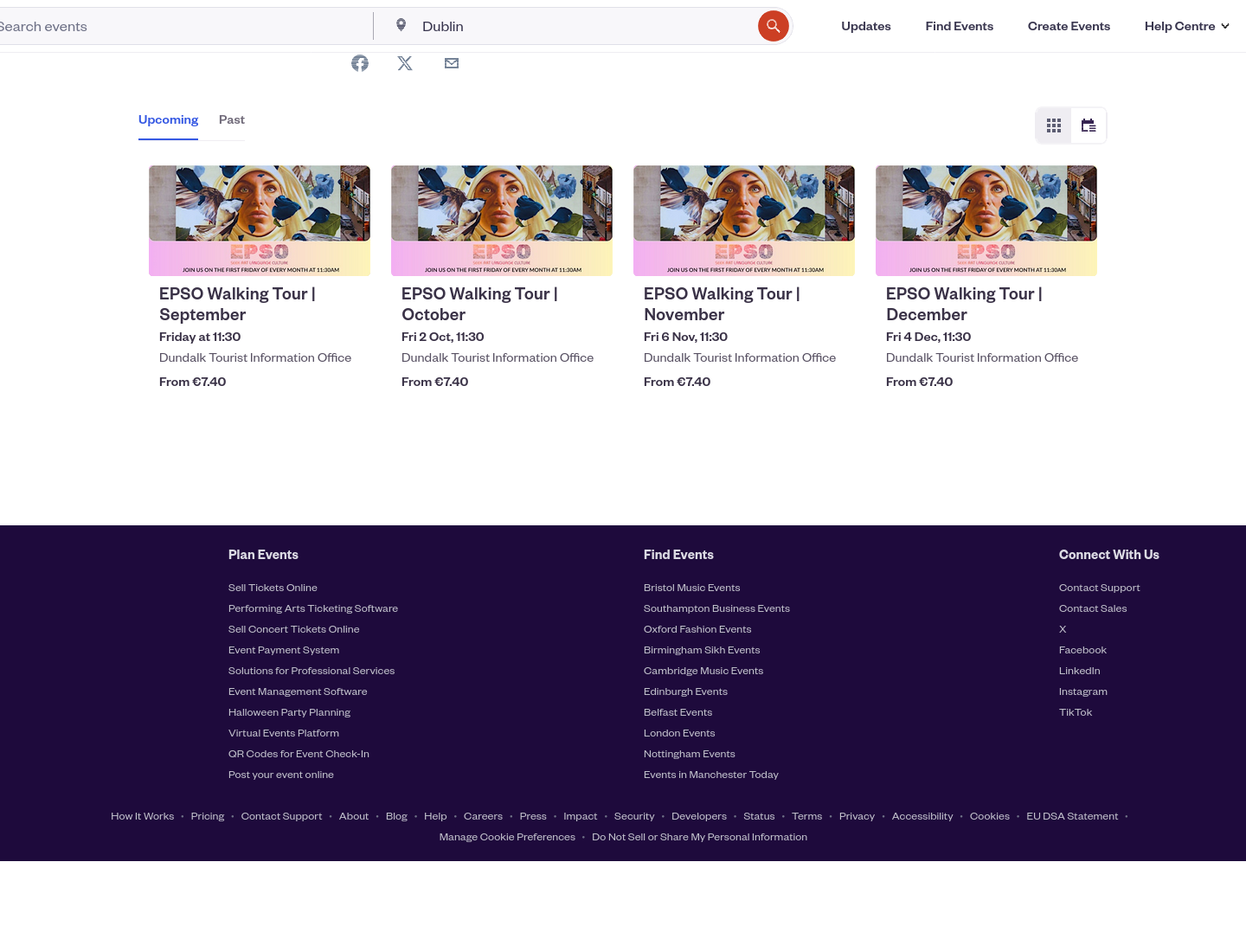Open Event Payment System link

284,650
